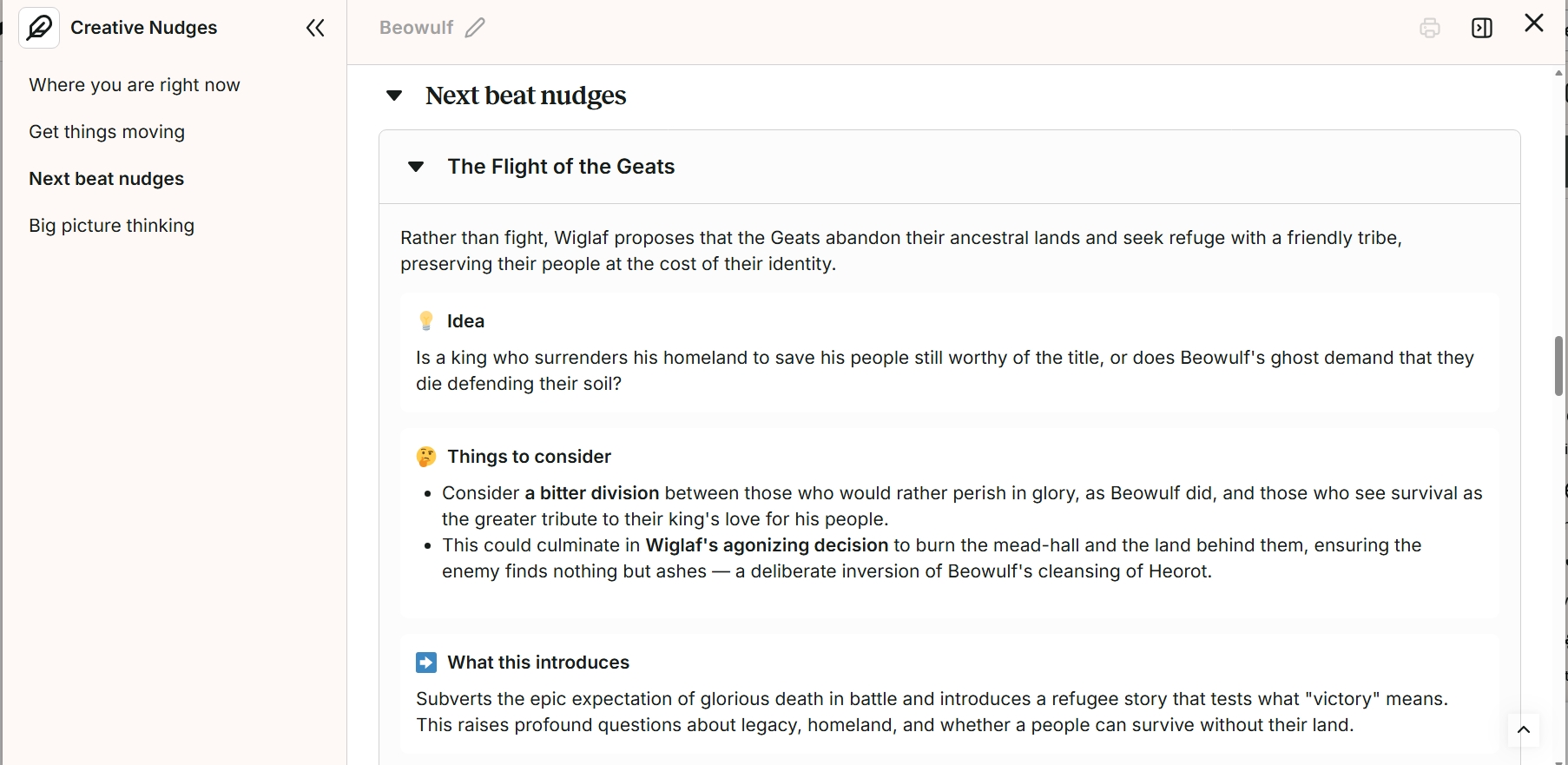The image size is (1568, 765).
Task: Collapse The Flight of the Geats card
Action: point(416,167)
